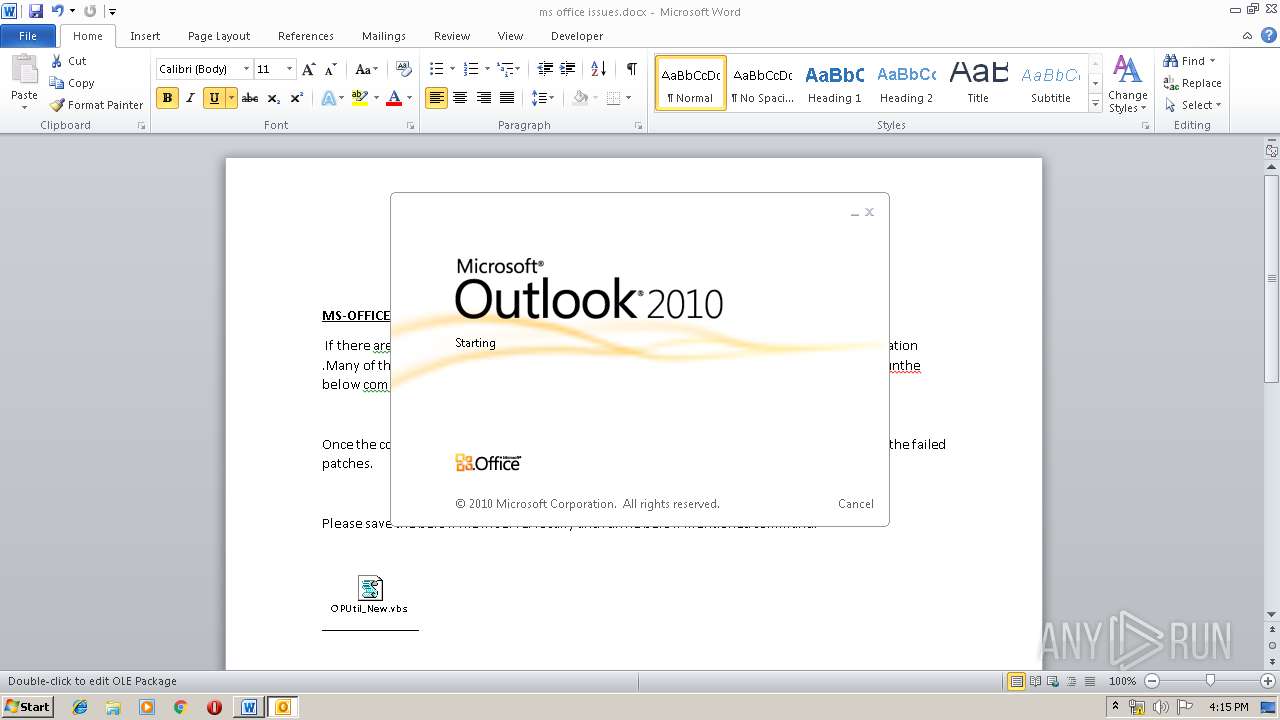Open Opera browser from the taskbar

214,707
